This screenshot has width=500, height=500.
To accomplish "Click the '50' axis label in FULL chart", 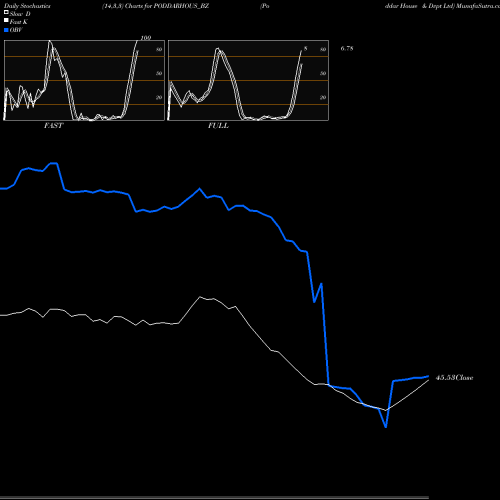I will pyautogui.click(x=323, y=73).
